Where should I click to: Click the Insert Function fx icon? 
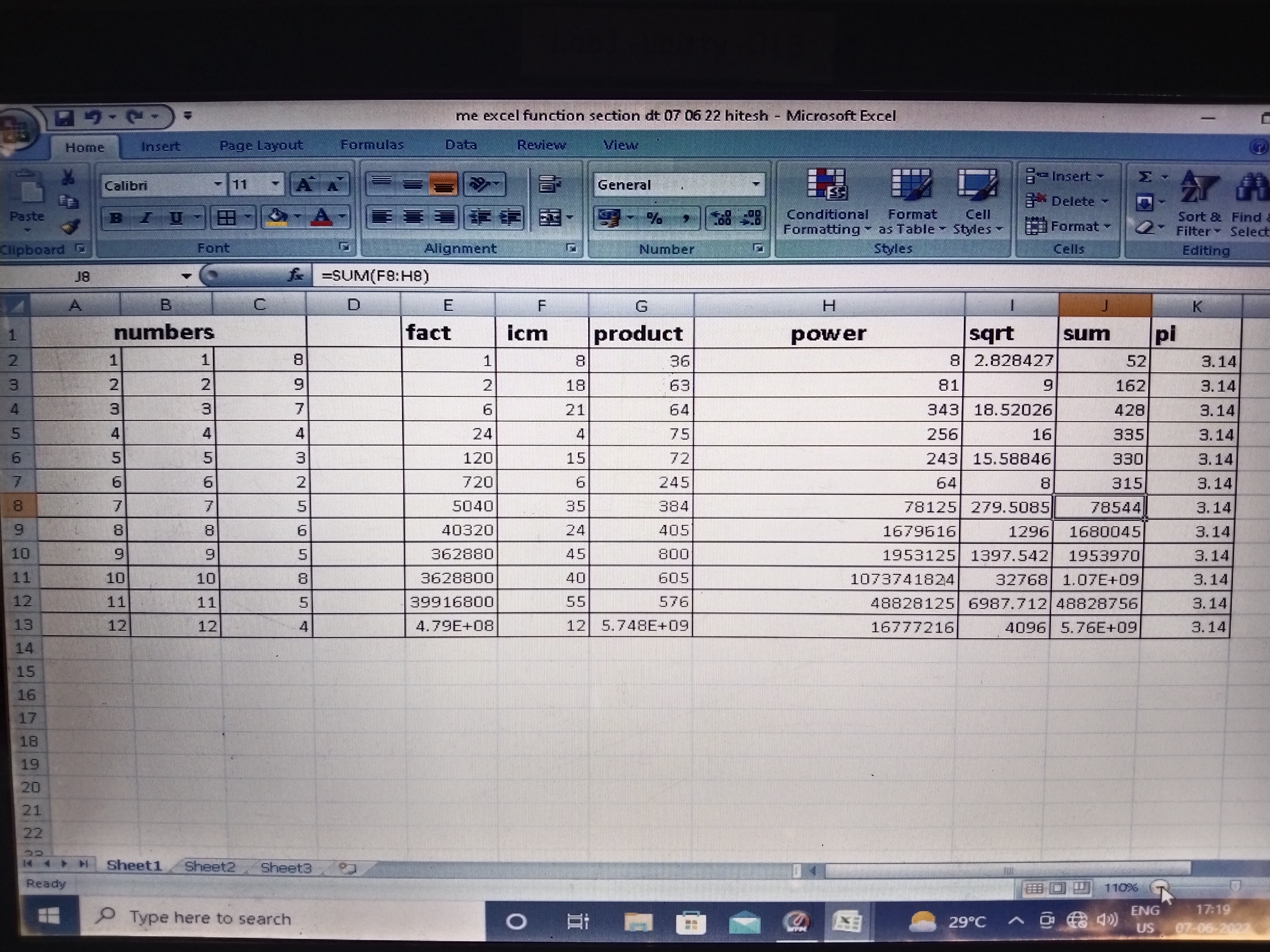coord(295,276)
